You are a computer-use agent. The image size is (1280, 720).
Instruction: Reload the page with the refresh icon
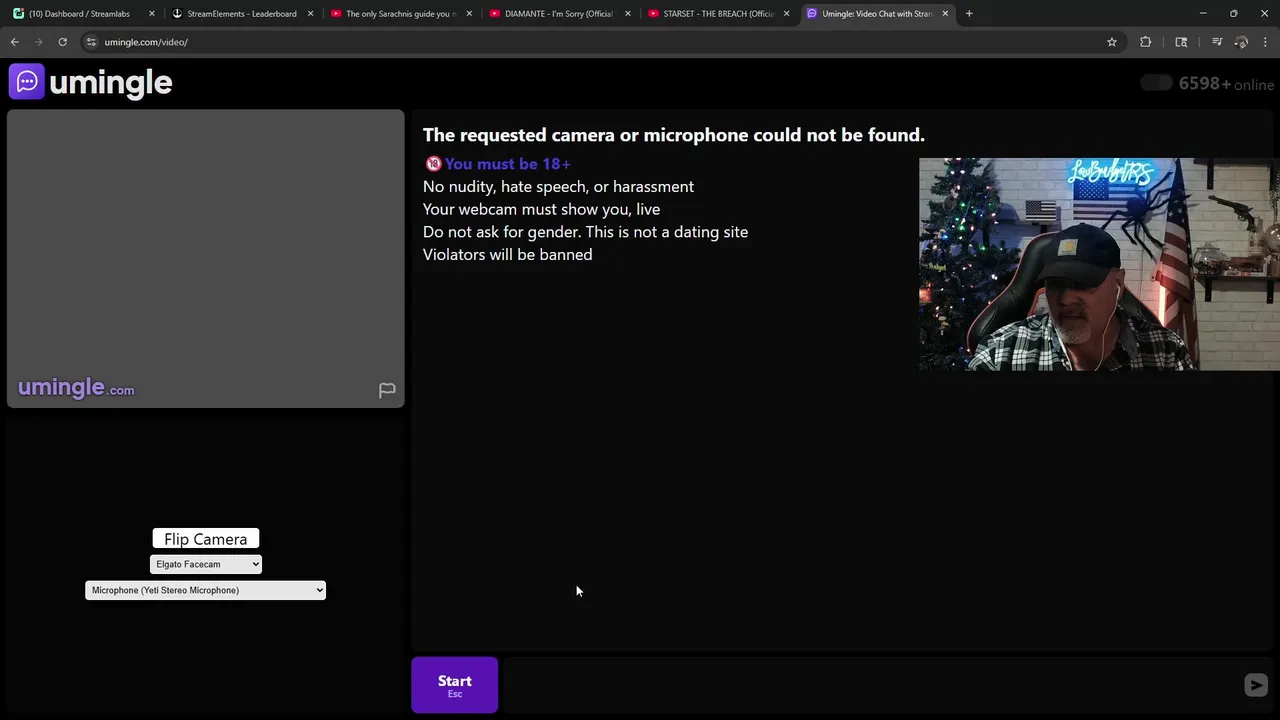click(x=62, y=42)
